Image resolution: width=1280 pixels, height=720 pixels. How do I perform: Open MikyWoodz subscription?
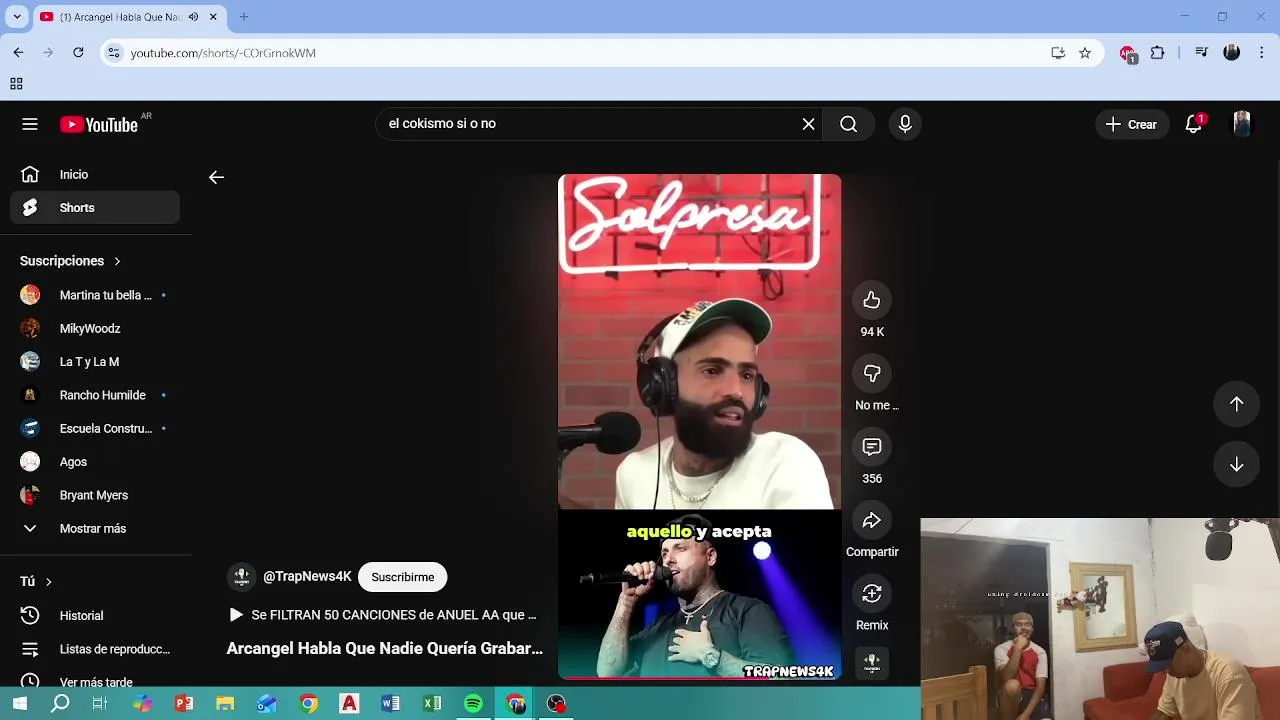coord(95,328)
